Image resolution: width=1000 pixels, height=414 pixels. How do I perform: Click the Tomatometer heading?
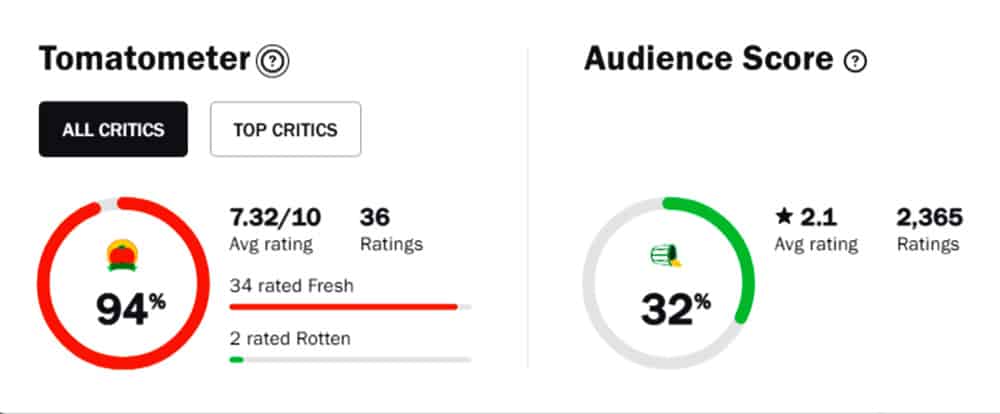(x=143, y=60)
